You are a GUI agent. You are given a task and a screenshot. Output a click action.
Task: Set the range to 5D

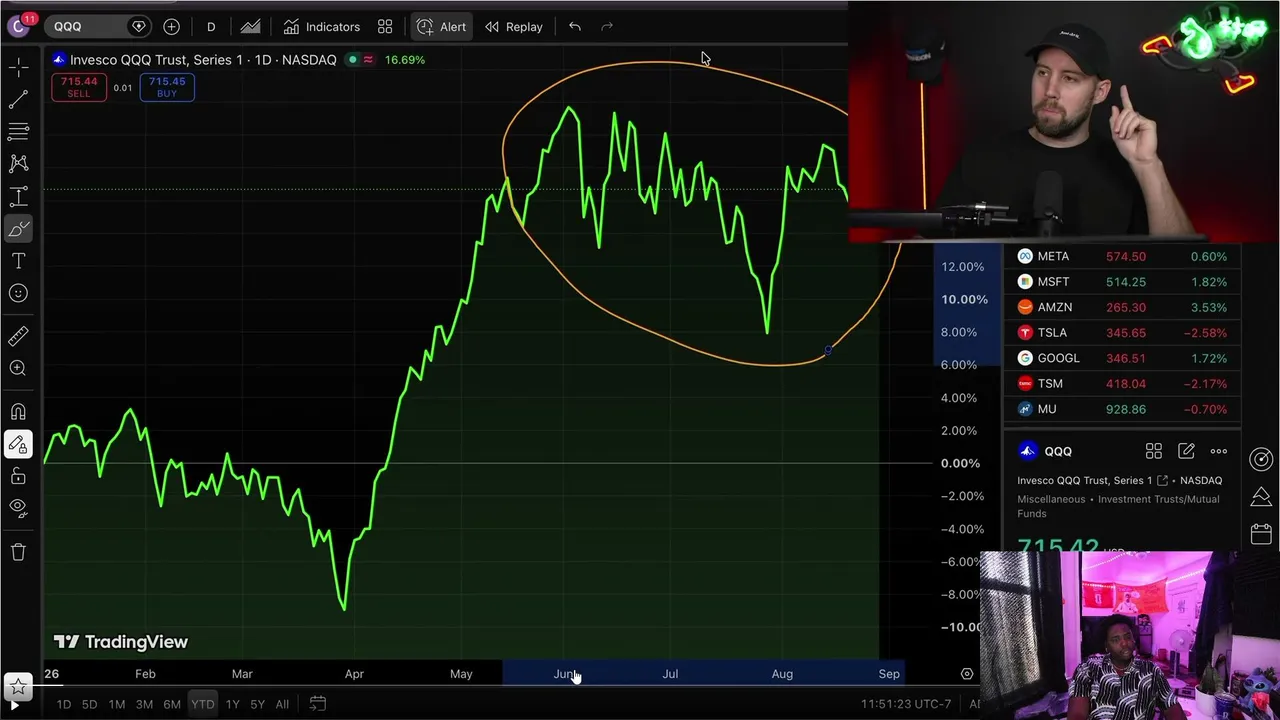89,704
